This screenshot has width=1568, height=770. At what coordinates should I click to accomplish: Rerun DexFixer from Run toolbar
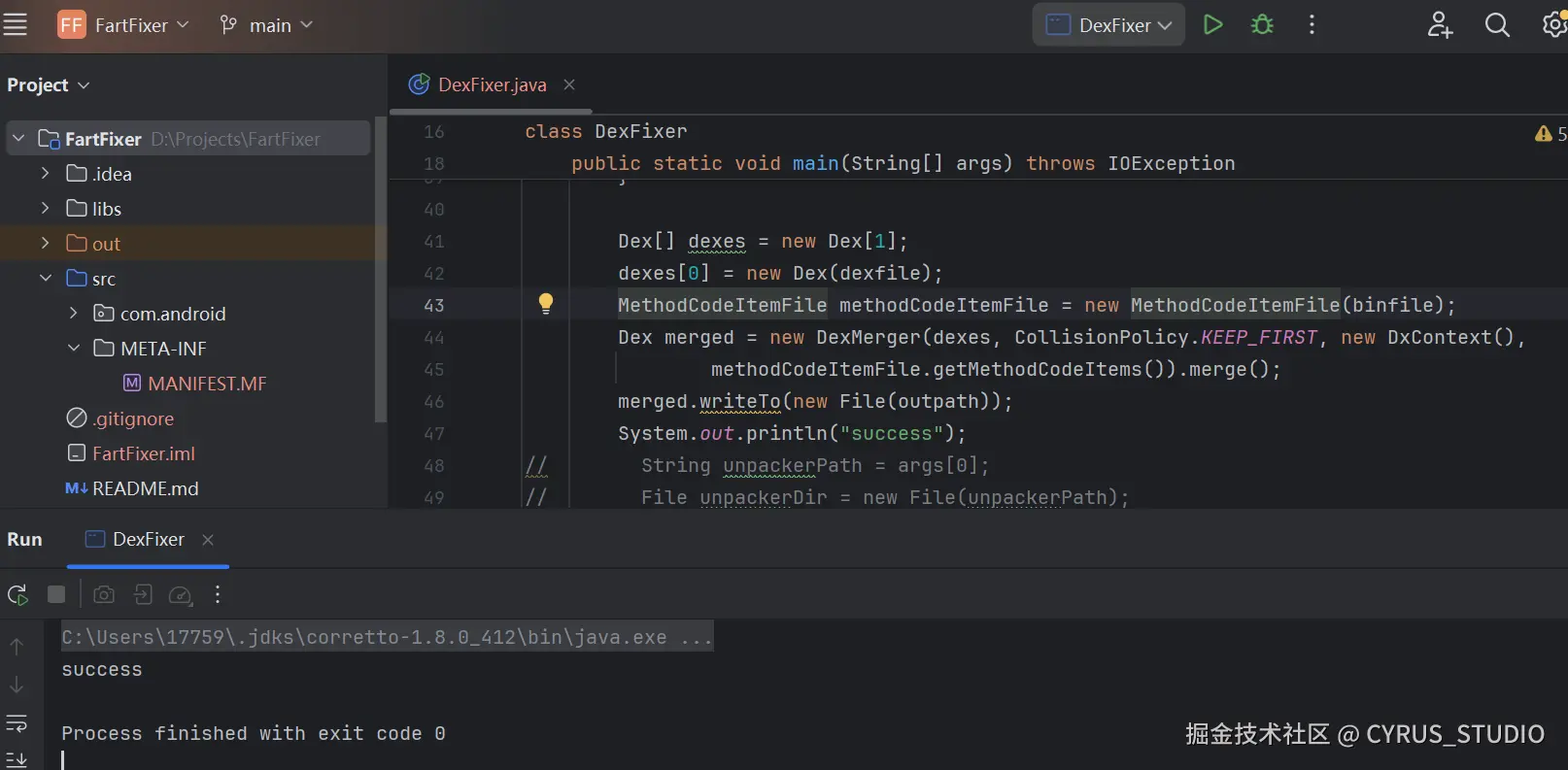click(x=17, y=594)
